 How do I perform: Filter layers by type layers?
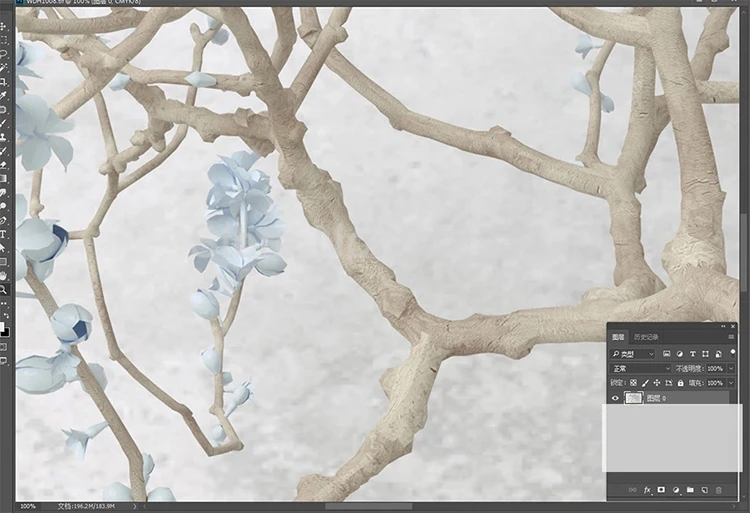(x=693, y=354)
